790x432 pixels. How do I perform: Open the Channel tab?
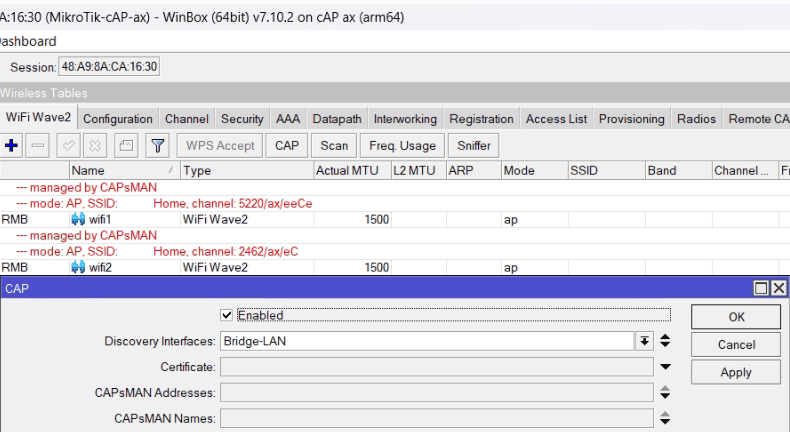187,119
